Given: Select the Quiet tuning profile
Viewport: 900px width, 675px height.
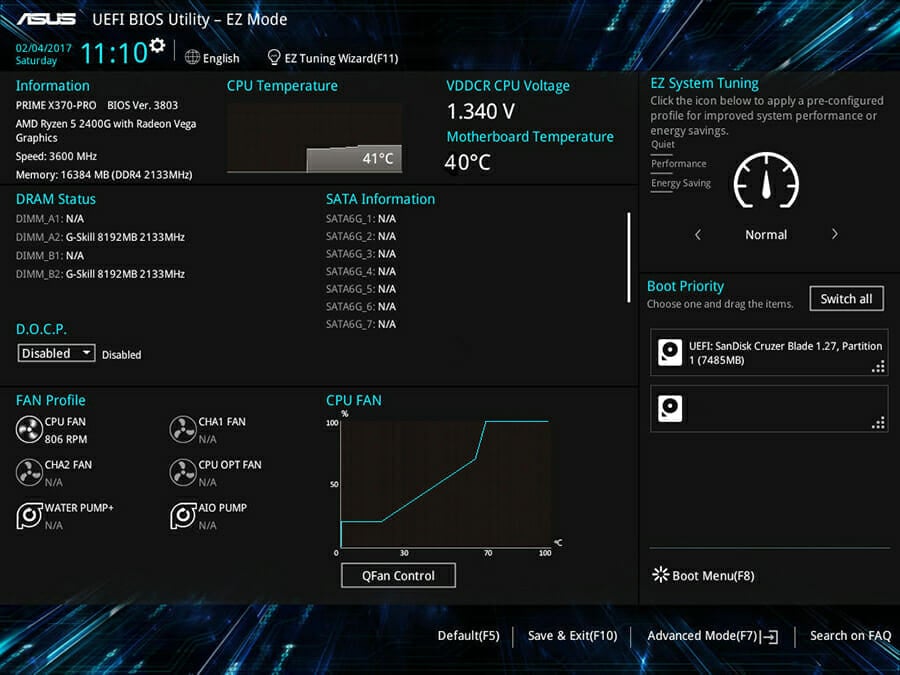Looking at the screenshot, I should click(x=663, y=145).
